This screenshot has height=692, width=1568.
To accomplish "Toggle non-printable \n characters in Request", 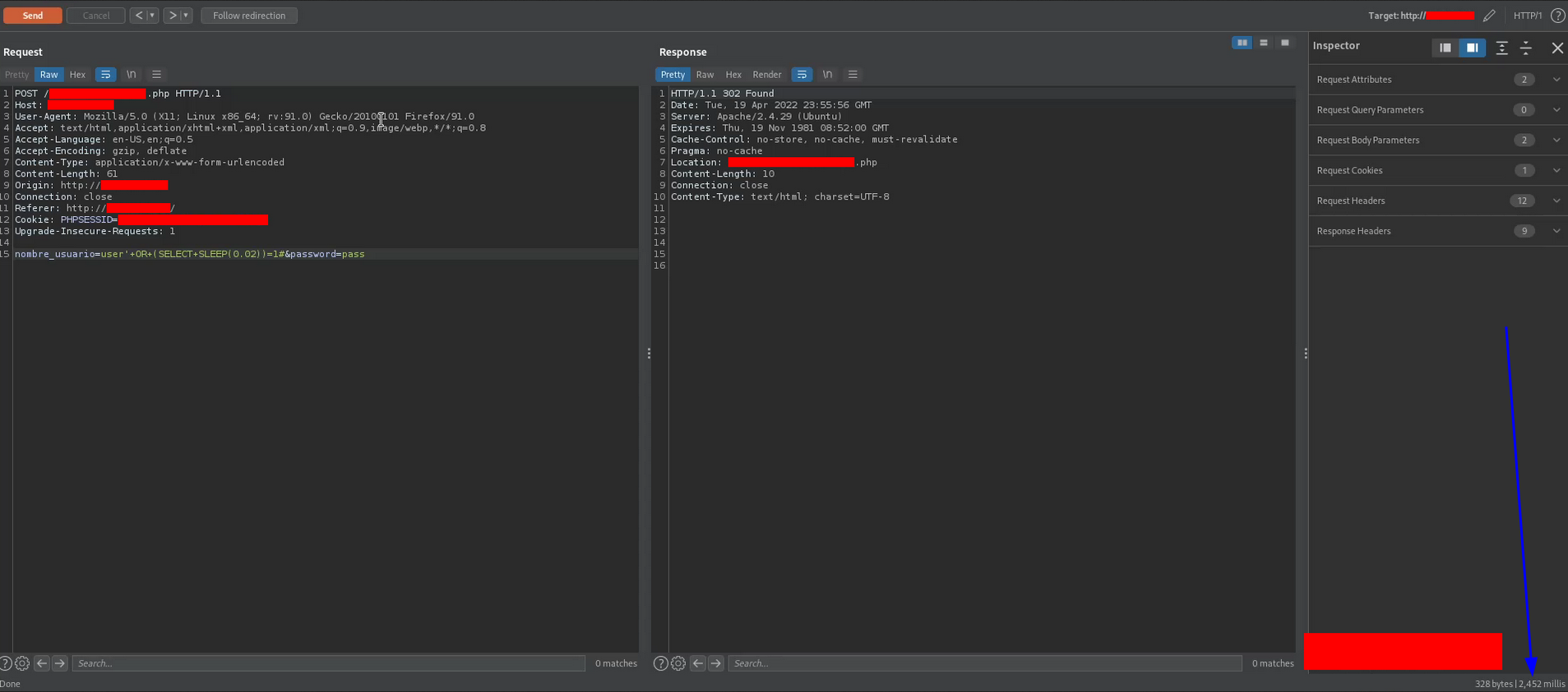I will [131, 75].
